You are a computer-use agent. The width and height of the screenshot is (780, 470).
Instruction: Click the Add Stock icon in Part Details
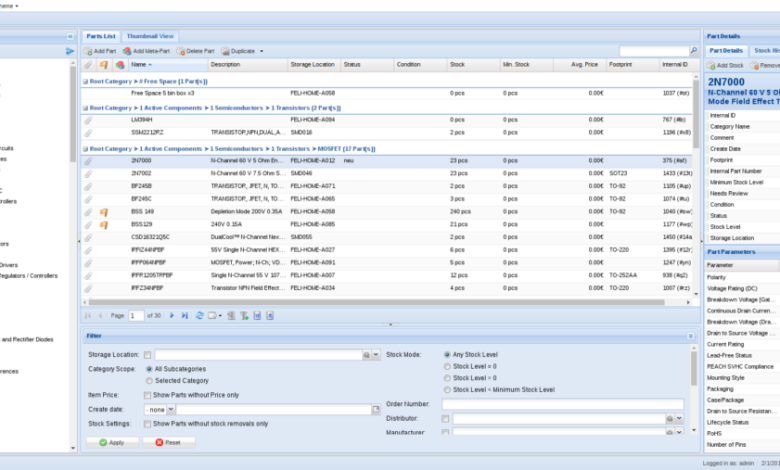pos(711,66)
